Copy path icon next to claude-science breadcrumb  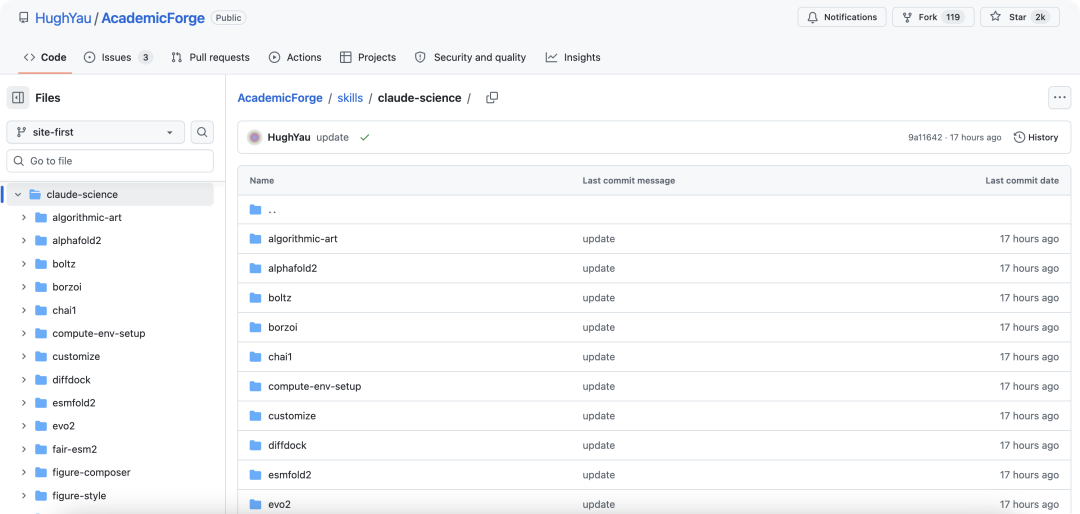tap(492, 98)
